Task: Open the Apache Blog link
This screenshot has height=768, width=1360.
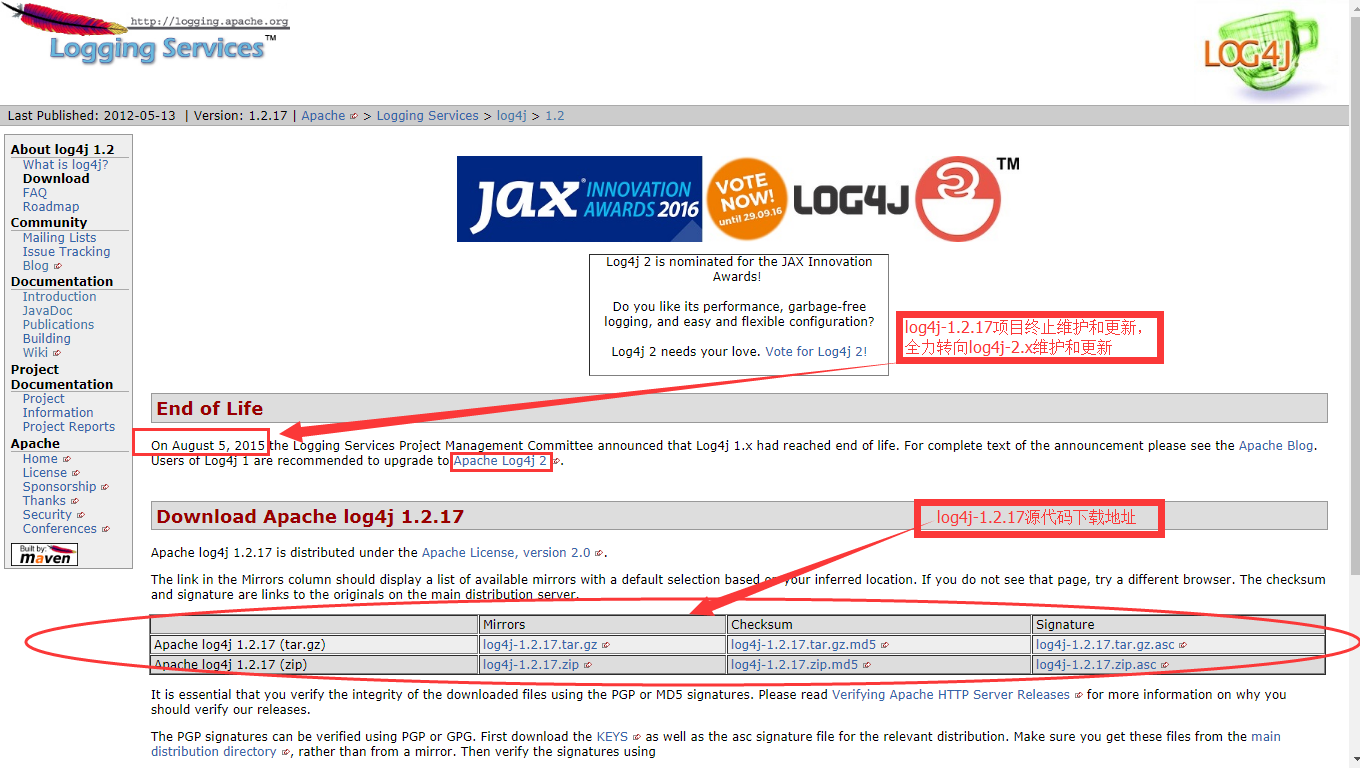Action: 1276,446
